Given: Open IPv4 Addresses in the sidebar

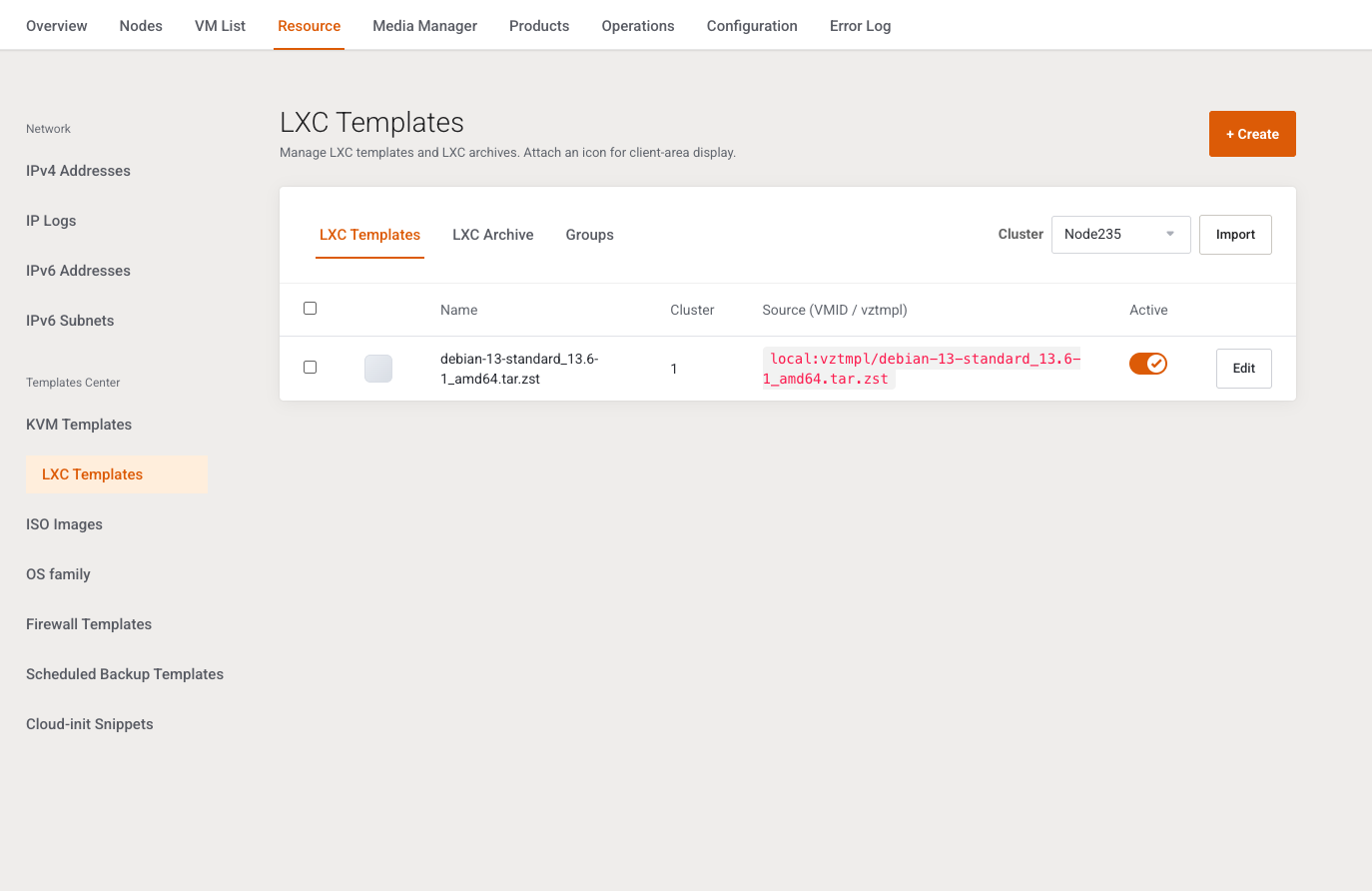Looking at the screenshot, I should (78, 171).
